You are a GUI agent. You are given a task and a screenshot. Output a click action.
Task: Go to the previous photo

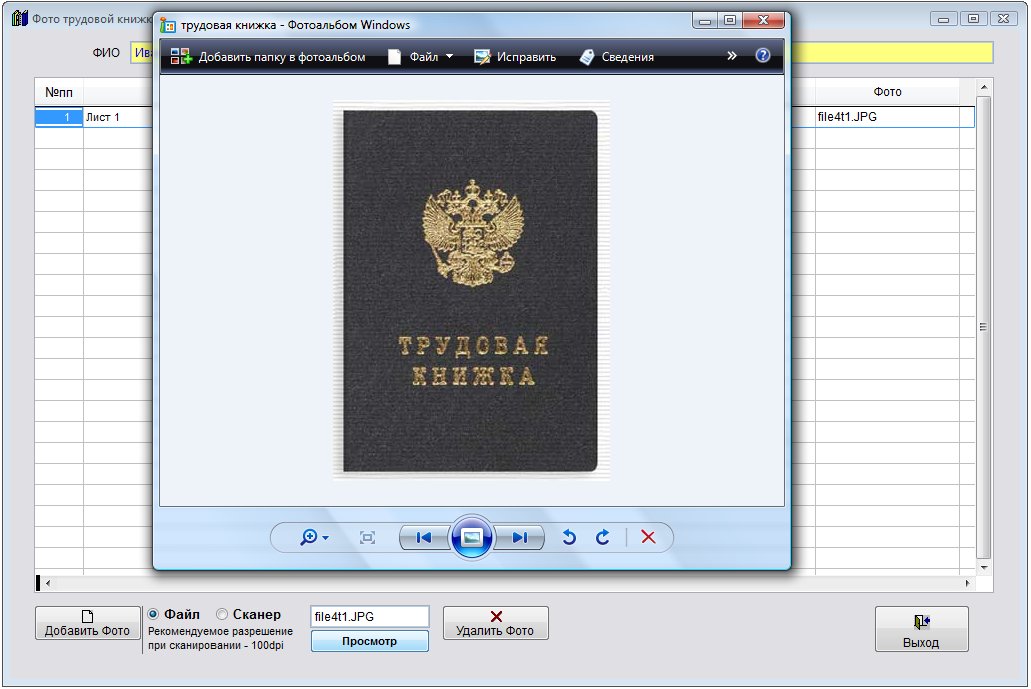[424, 538]
